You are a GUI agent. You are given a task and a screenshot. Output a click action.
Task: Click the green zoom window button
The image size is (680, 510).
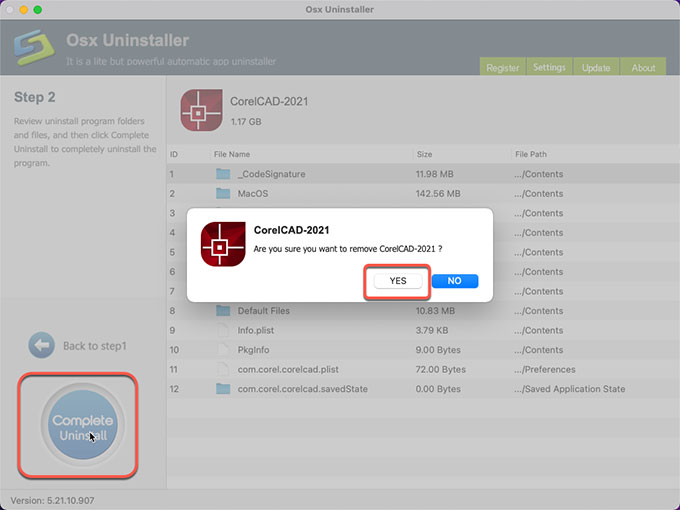[38, 10]
